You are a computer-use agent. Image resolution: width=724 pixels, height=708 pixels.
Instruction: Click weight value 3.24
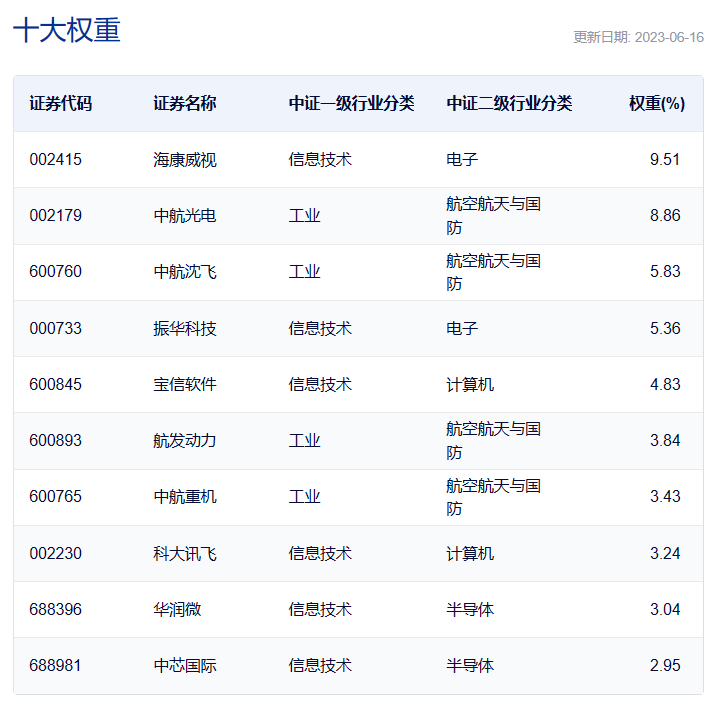coord(665,553)
